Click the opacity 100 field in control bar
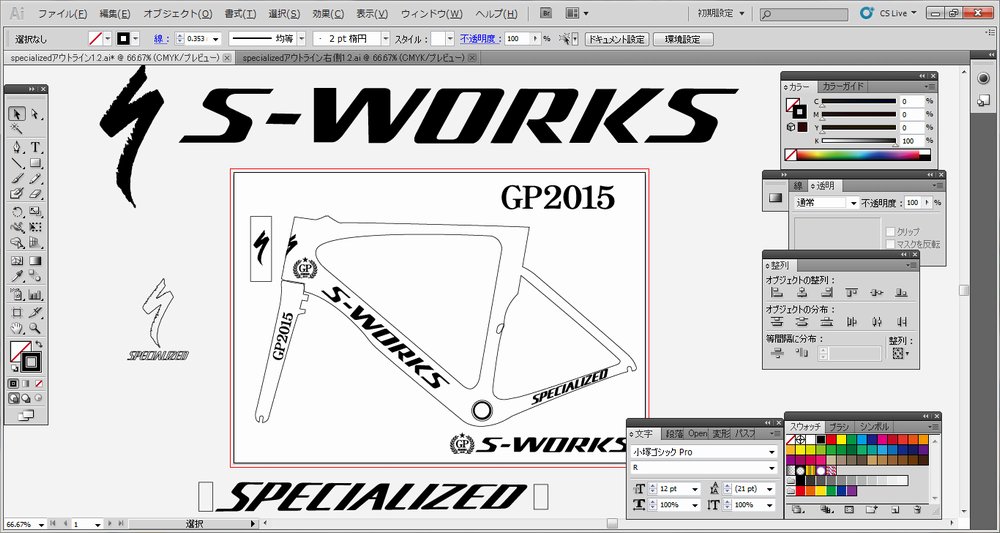 pos(517,39)
